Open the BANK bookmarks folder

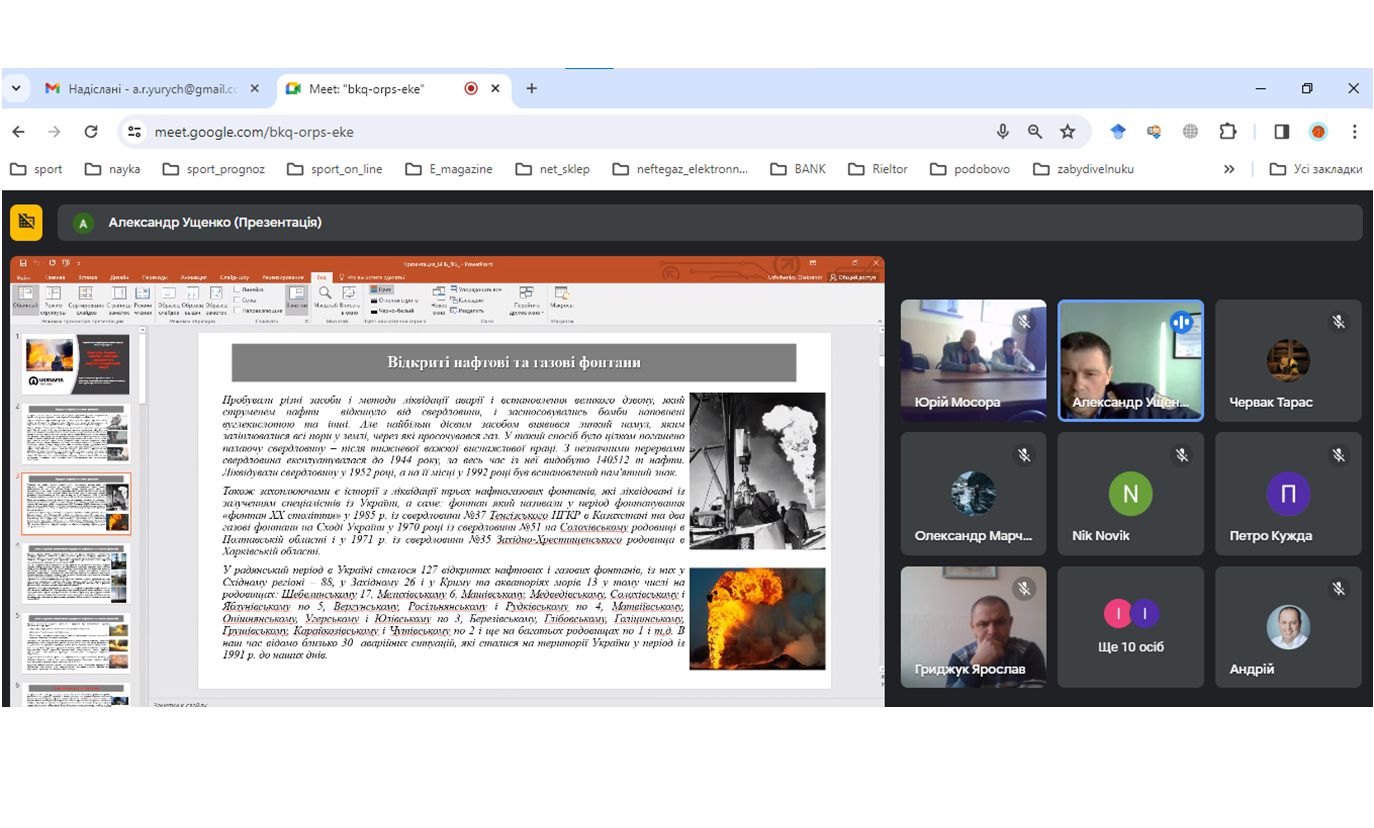pyautogui.click(x=798, y=169)
